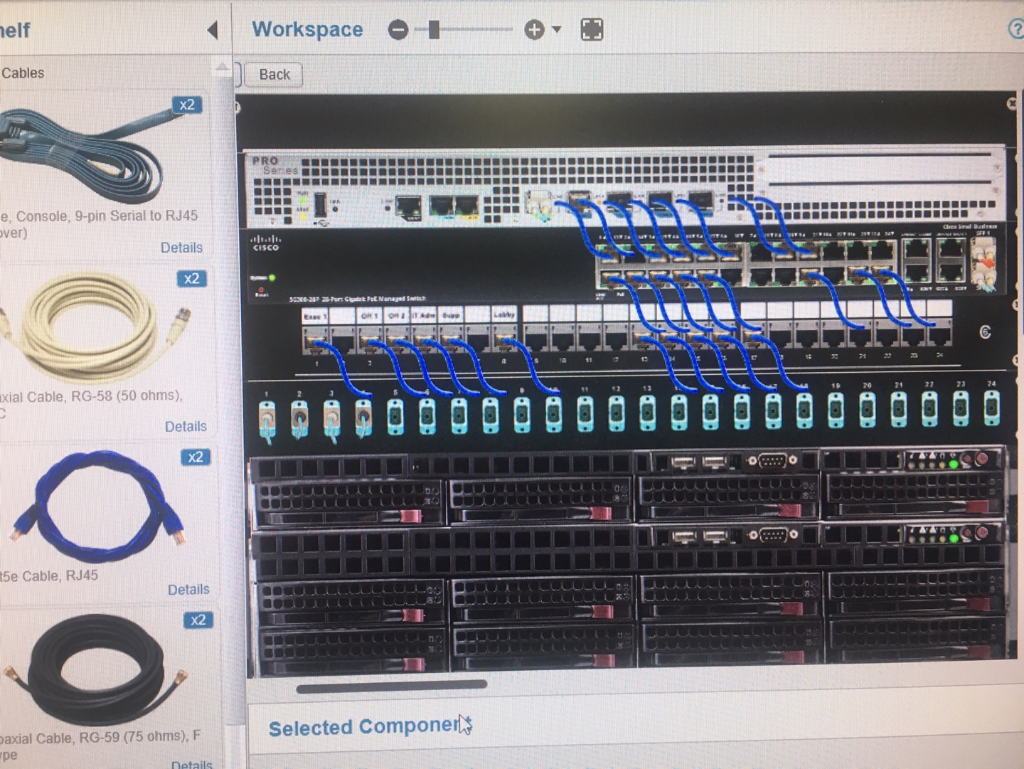Adjust the Workspace zoom slider handle

tap(434, 29)
